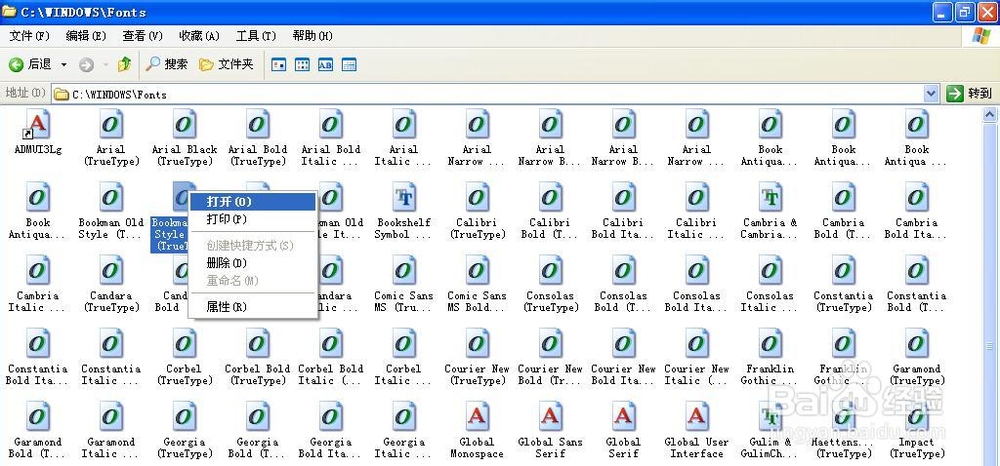Click the Constantia Italic font label
Image resolution: width=1000 pixels, height=466 pixels.
click(x=111, y=375)
